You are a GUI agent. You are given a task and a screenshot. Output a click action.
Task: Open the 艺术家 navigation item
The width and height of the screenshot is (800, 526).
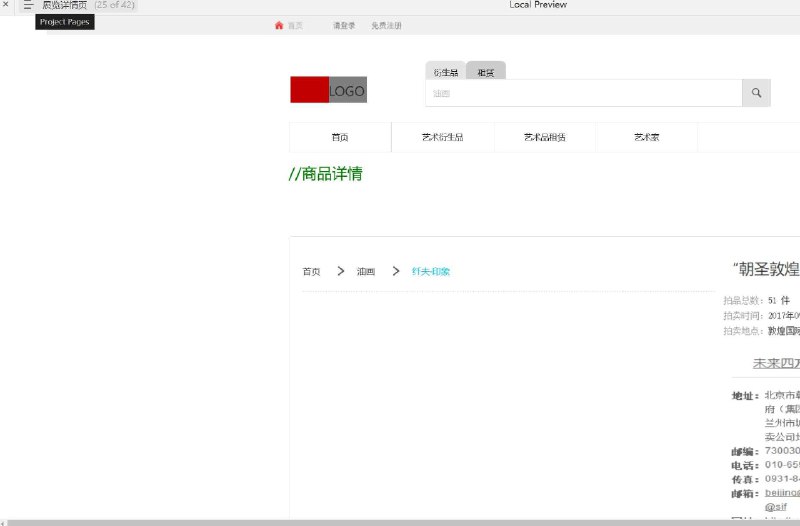pyautogui.click(x=646, y=137)
